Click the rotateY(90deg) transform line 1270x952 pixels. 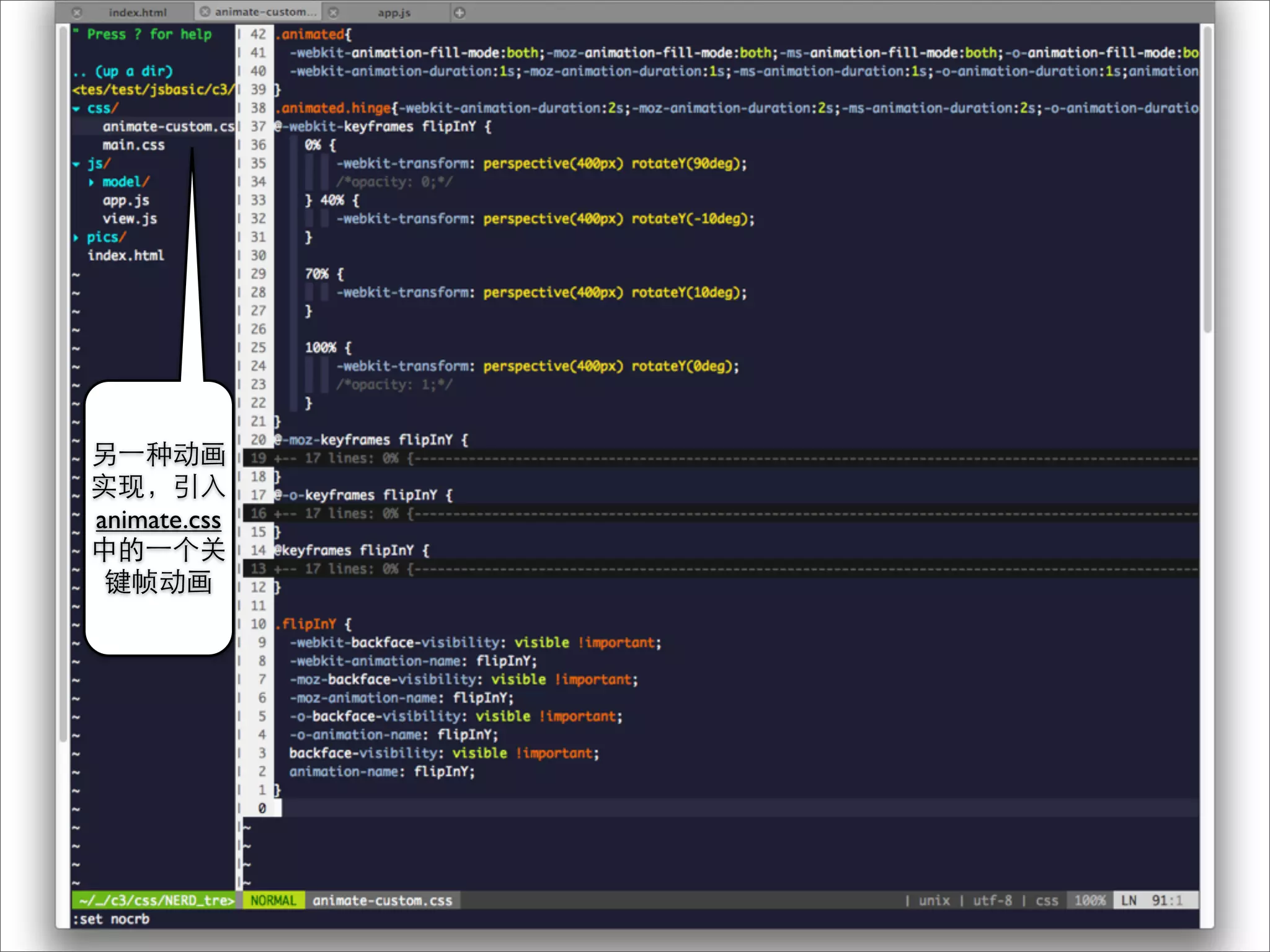coord(542,164)
